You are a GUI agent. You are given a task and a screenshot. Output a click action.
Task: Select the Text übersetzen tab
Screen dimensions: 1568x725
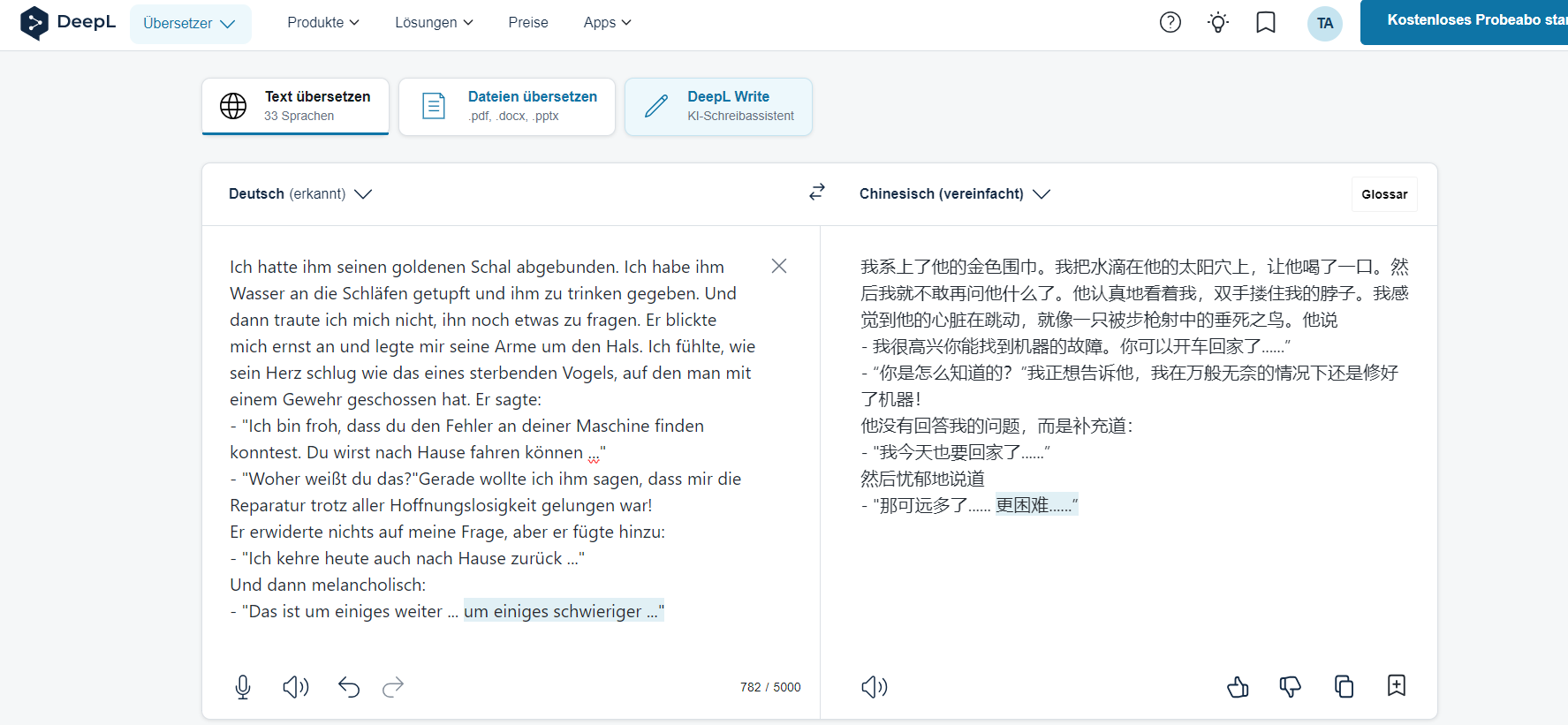[x=295, y=106]
